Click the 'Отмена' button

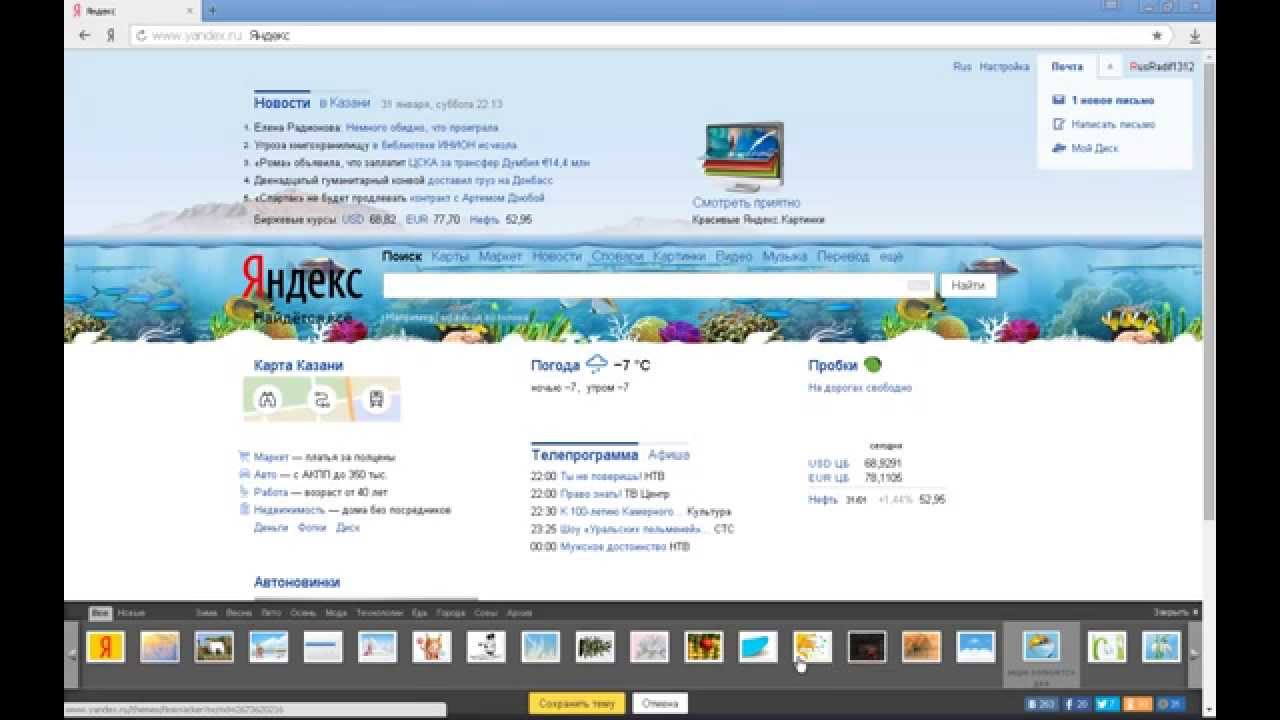(x=660, y=704)
